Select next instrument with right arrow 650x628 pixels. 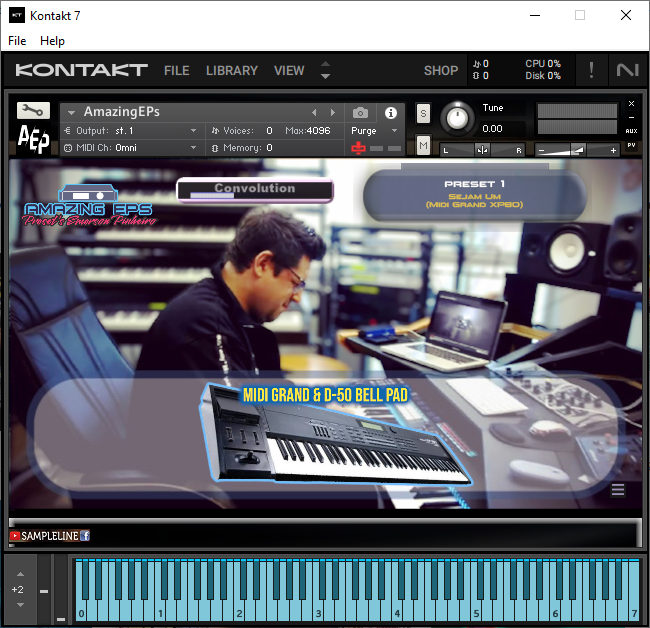coord(332,113)
